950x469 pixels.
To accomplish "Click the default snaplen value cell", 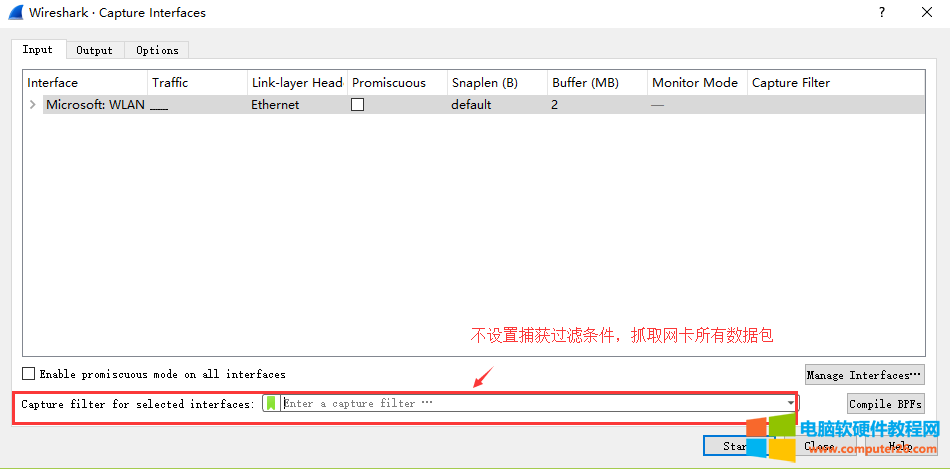I will pyautogui.click(x=471, y=105).
